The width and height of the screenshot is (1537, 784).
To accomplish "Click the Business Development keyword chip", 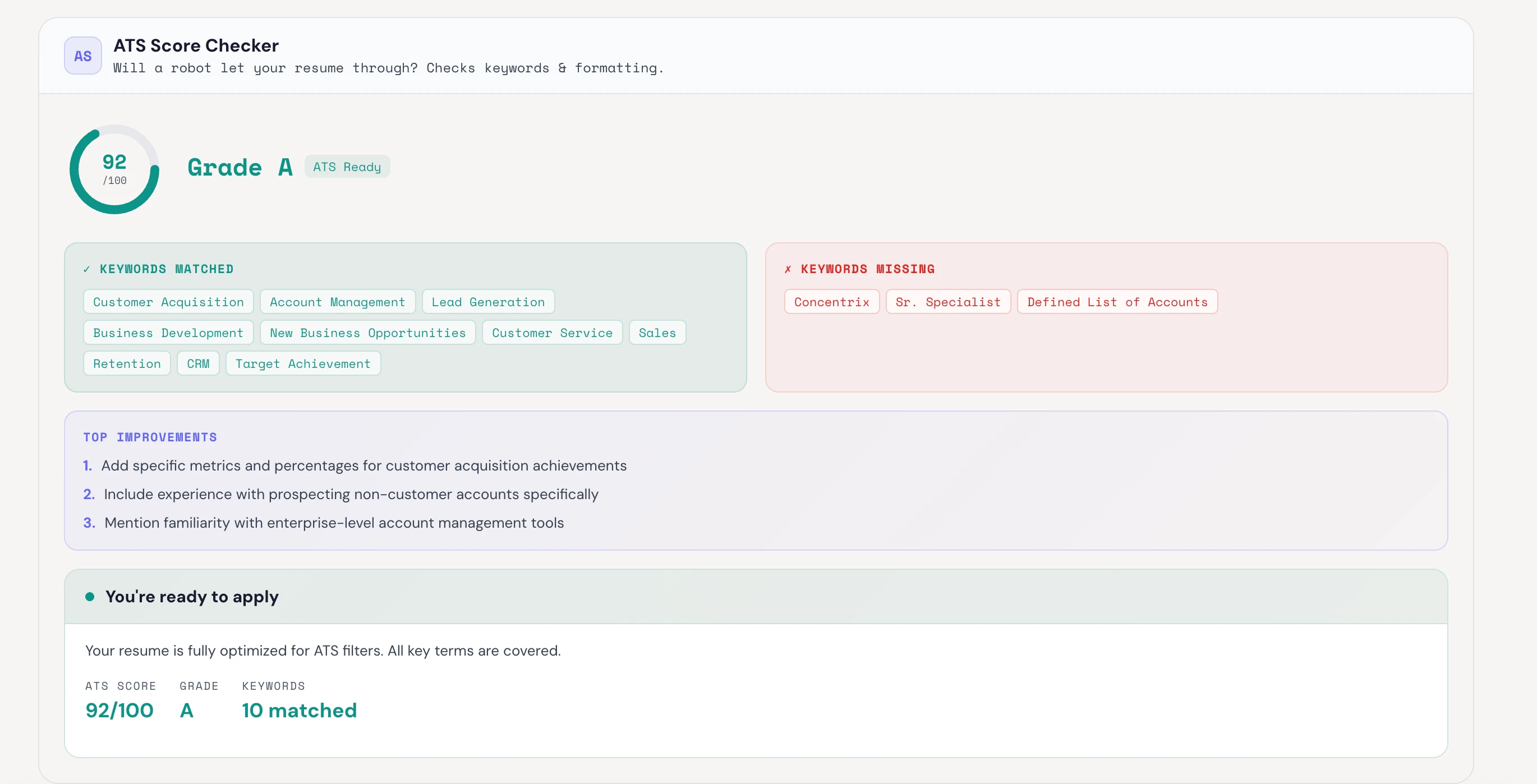I will (168, 333).
